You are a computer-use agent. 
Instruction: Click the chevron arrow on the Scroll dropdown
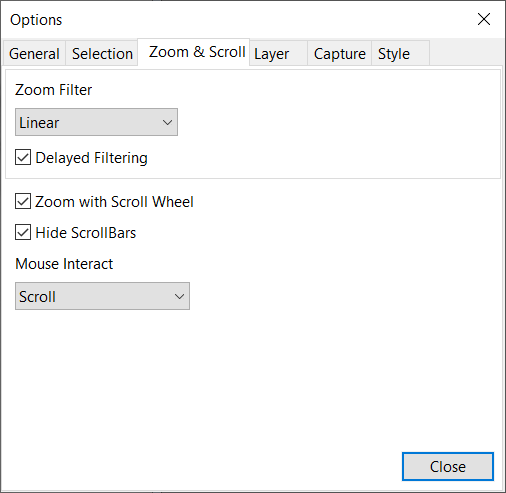[x=179, y=296]
